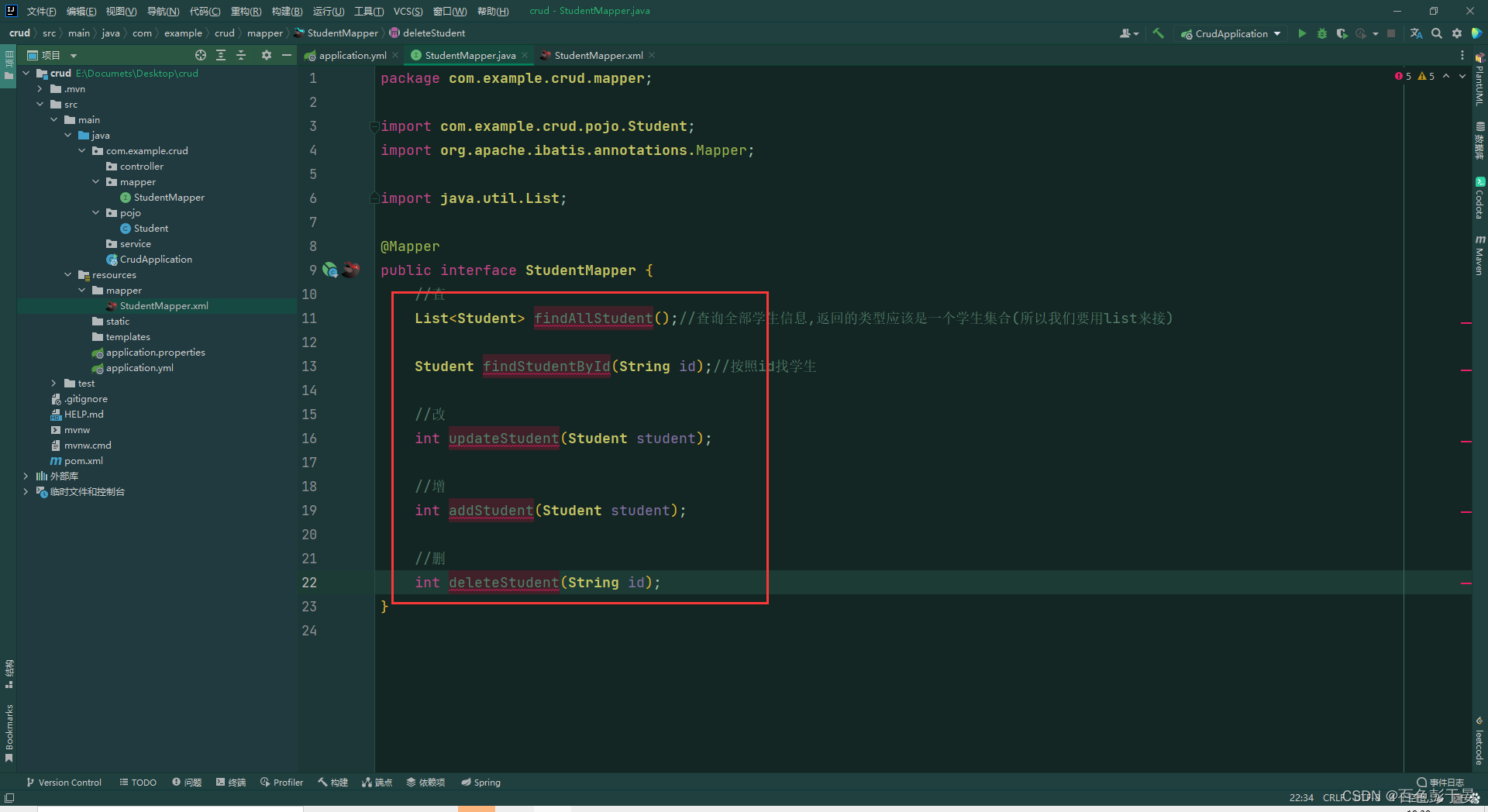Open the leetcode side tool window
Image resolution: width=1488 pixels, height=812 pixels.
(1479, 741)
